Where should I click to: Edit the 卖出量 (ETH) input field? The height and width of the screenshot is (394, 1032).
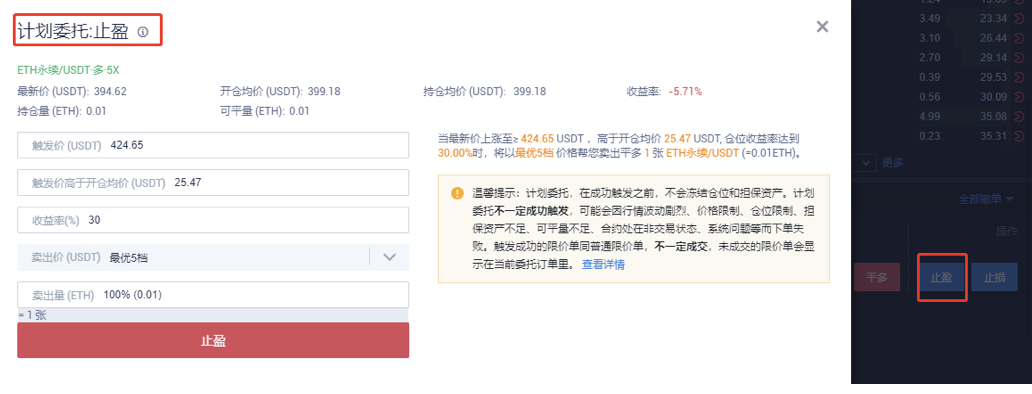pos(213,295)
